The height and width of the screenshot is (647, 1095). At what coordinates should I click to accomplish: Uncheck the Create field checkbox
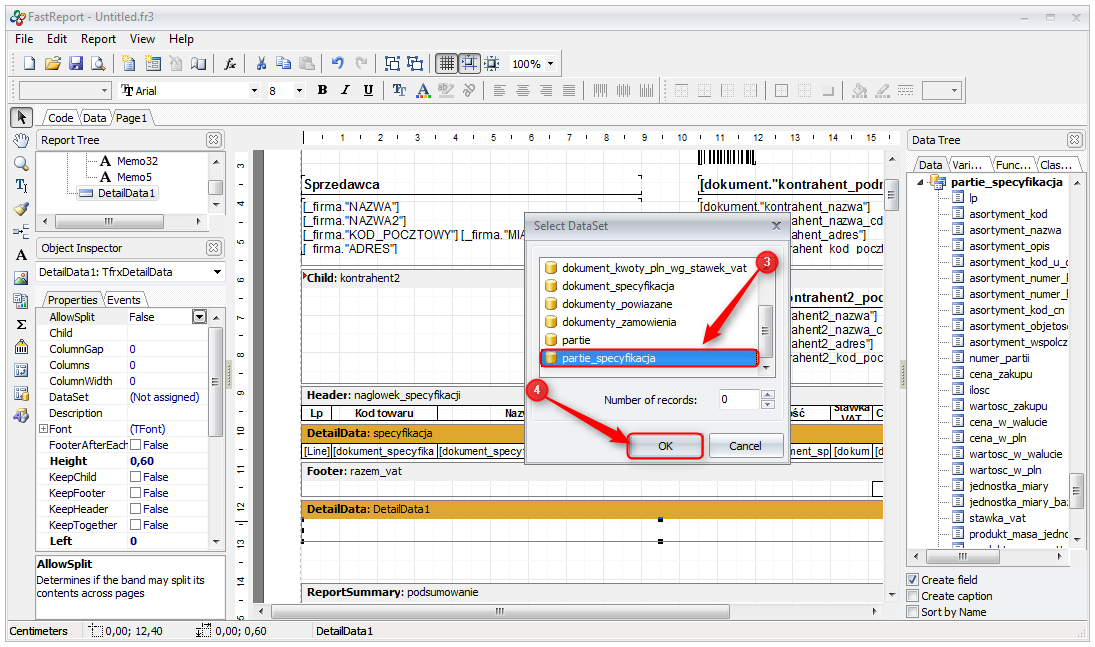[913, 580]
